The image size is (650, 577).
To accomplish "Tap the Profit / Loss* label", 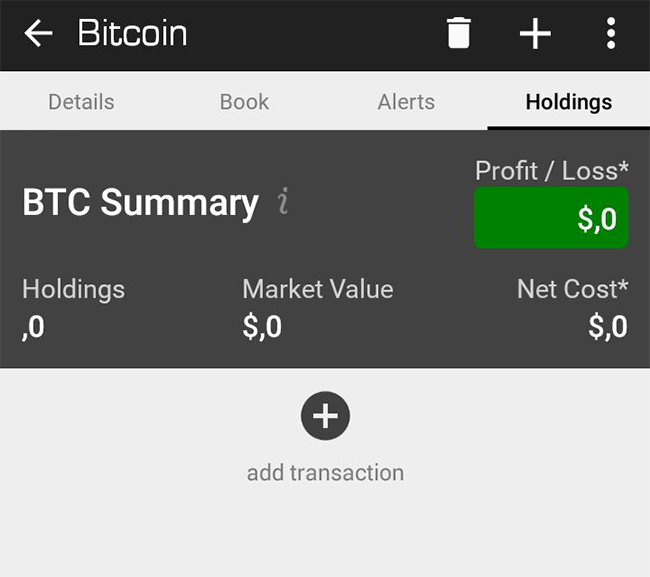I will pos(552,170).
